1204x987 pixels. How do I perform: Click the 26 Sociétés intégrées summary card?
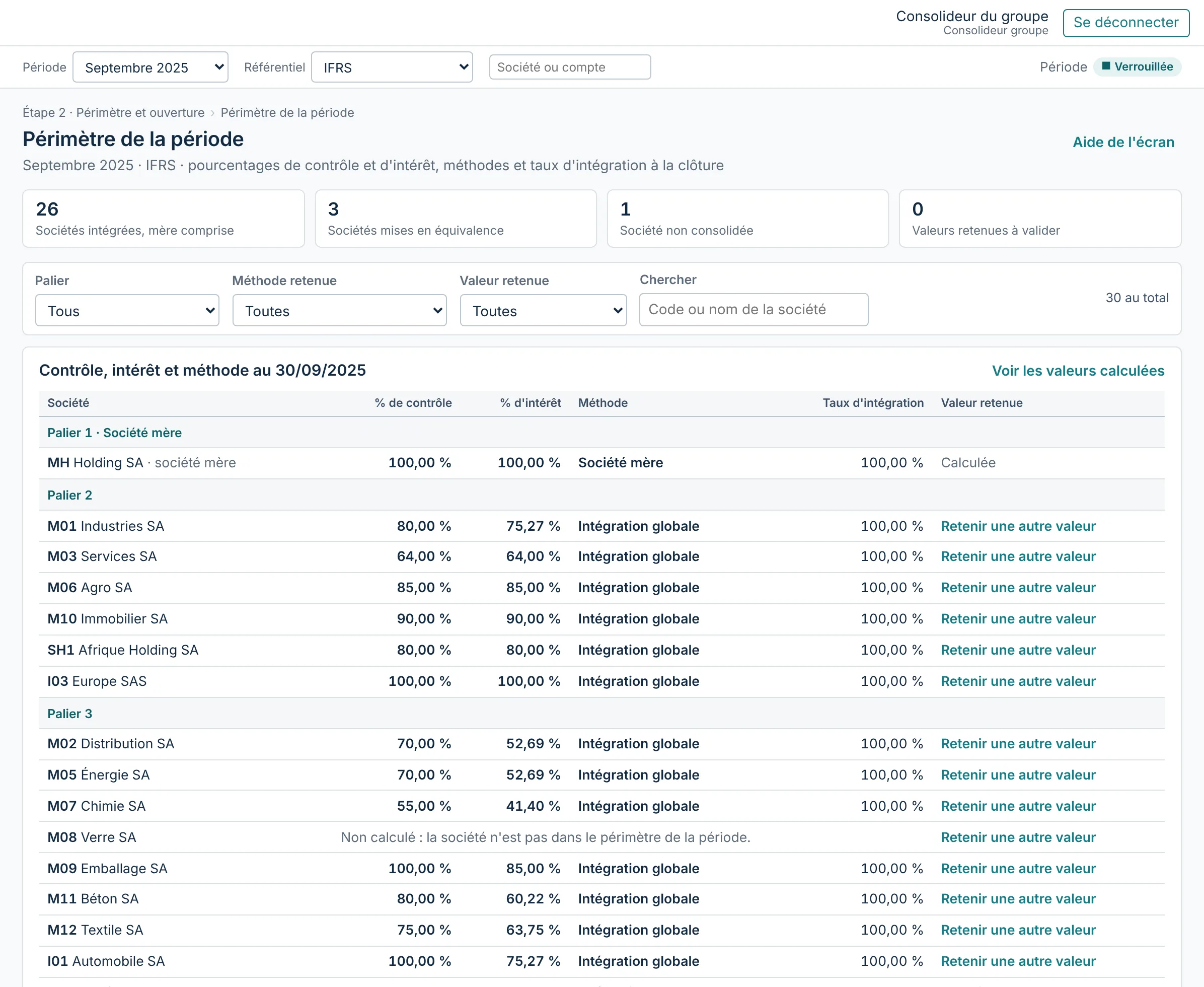(164, 219)
